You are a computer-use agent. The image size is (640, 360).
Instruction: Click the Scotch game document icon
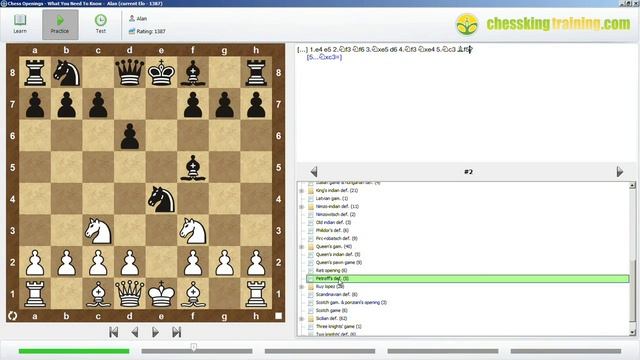click(x=311, y=311)
